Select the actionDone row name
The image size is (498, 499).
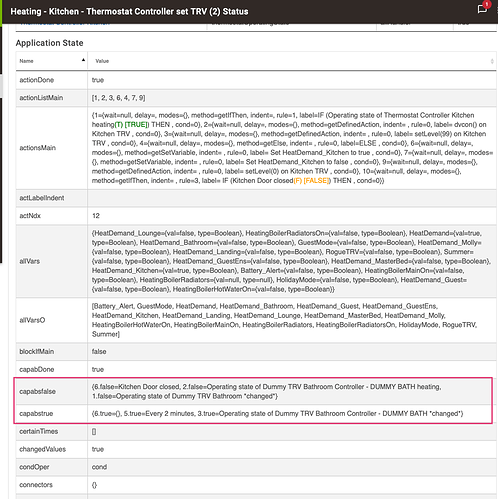[37, 80]
